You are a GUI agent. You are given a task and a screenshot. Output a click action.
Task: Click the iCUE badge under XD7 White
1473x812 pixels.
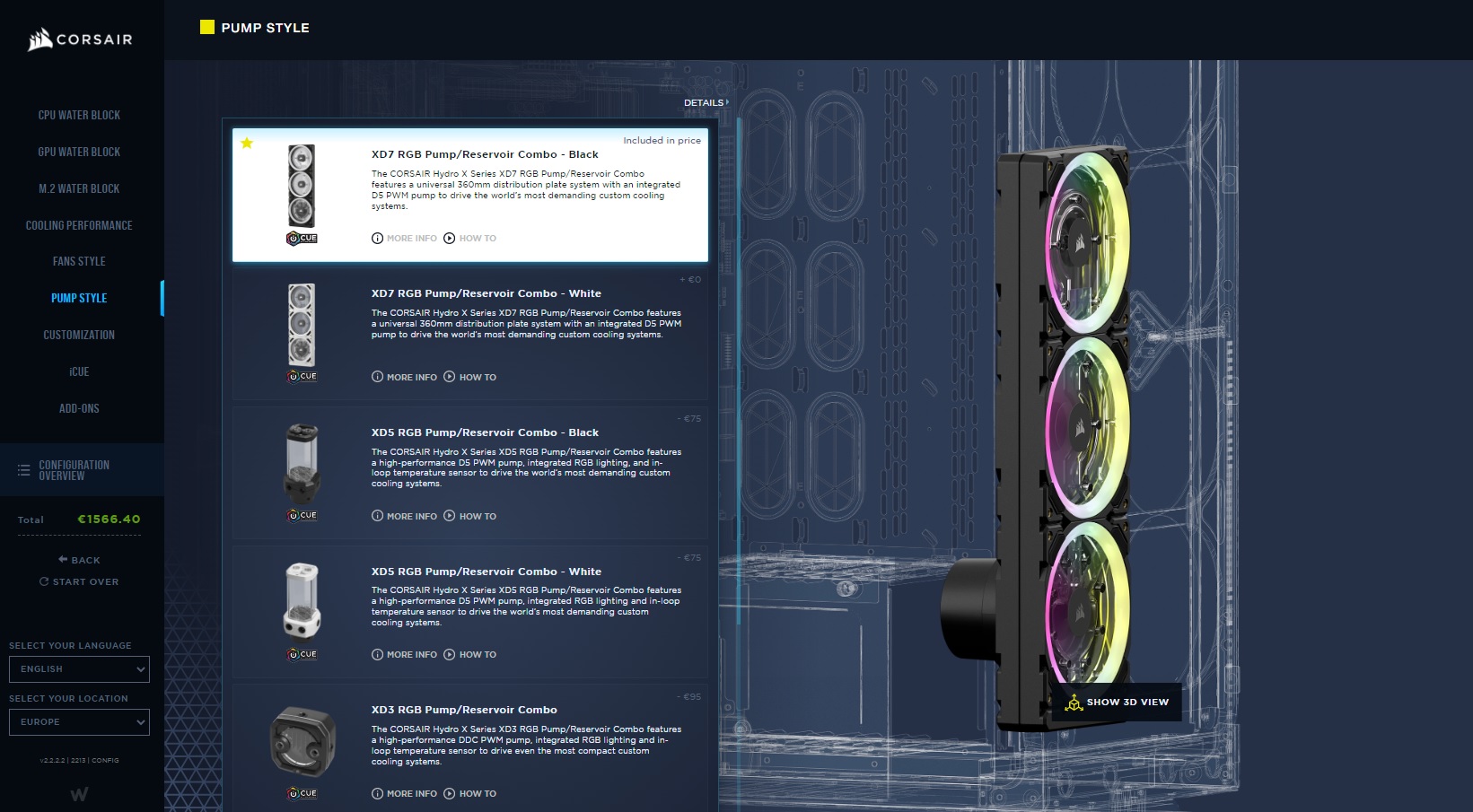(302, 377)
